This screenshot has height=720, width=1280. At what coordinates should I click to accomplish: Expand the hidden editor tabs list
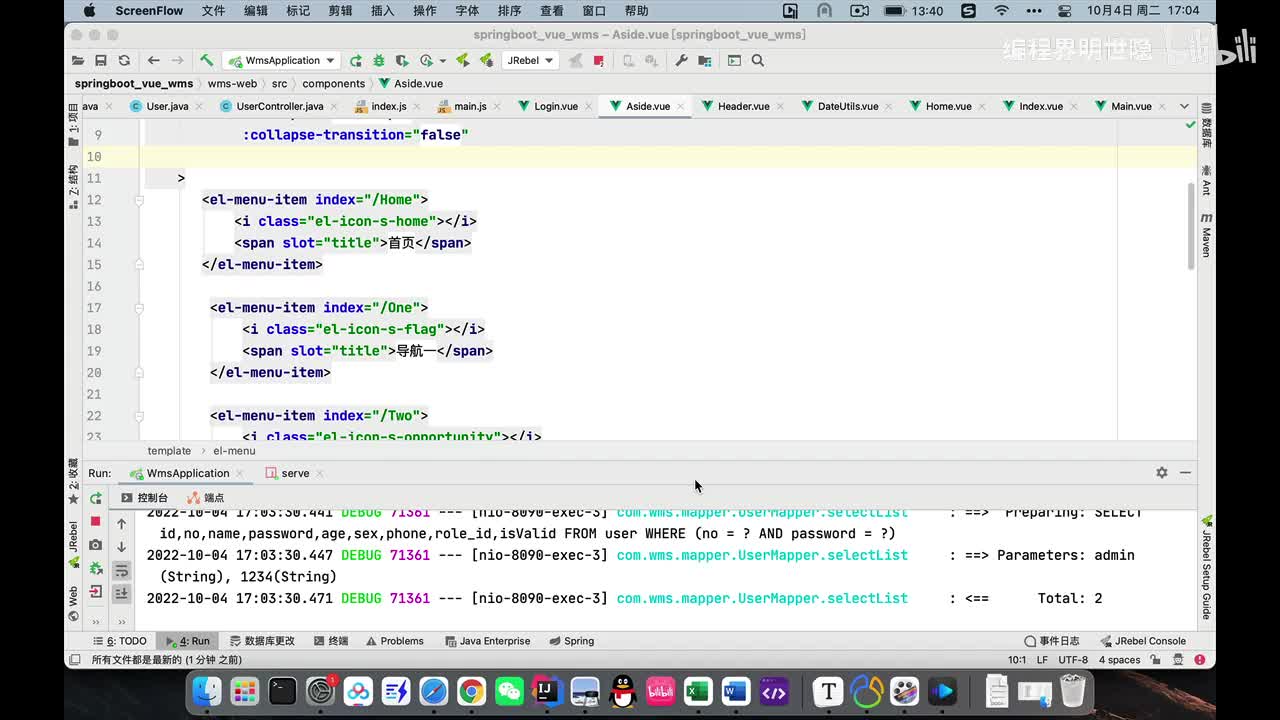point(1184,106)
